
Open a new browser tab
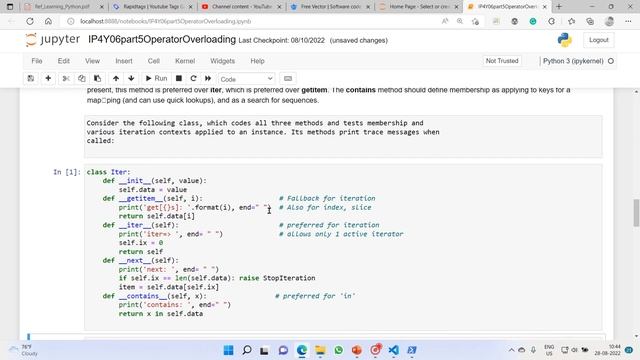559,7
